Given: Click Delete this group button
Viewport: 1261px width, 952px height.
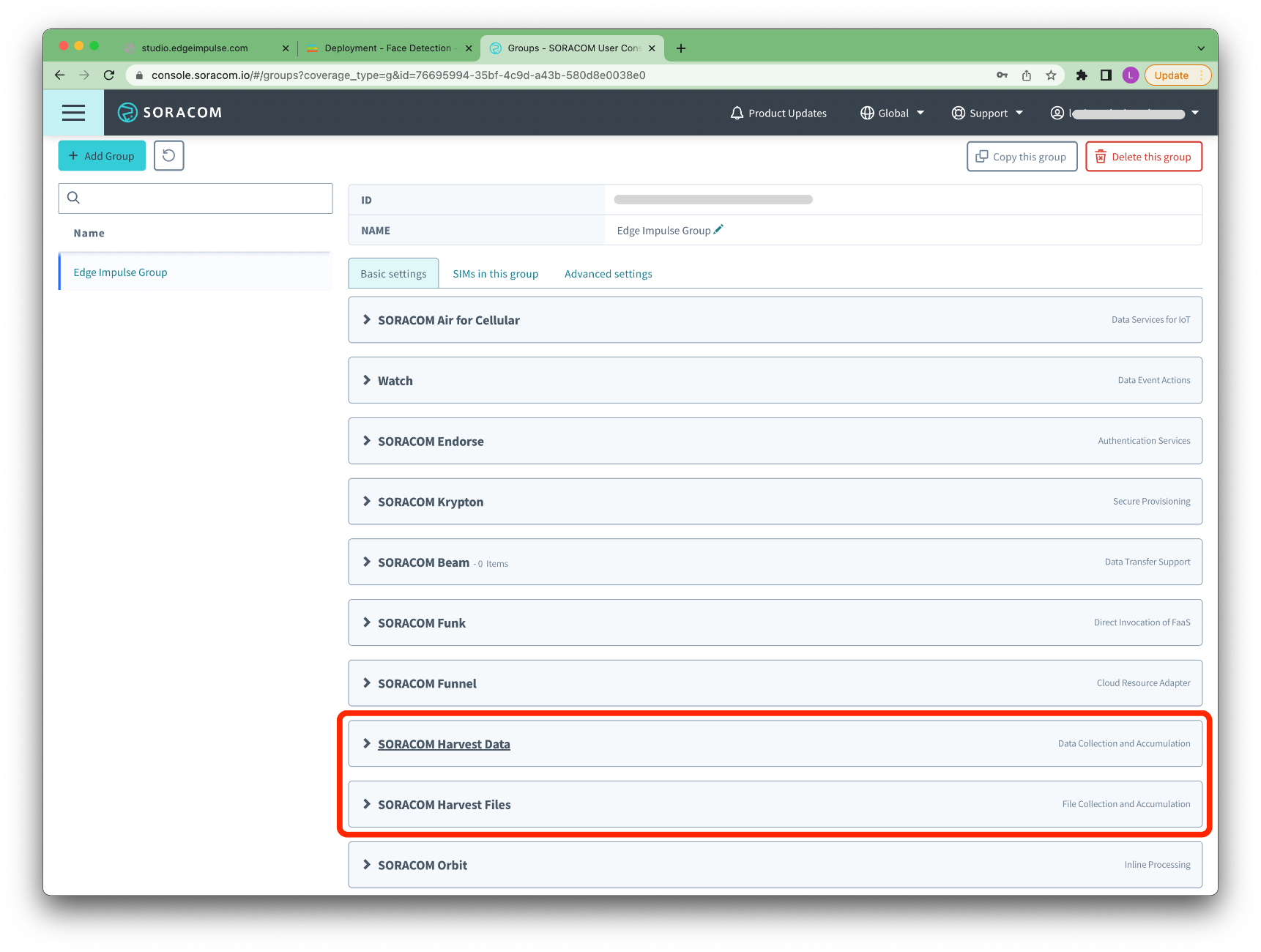Looking at the screenshot, I should (1143, 157).
